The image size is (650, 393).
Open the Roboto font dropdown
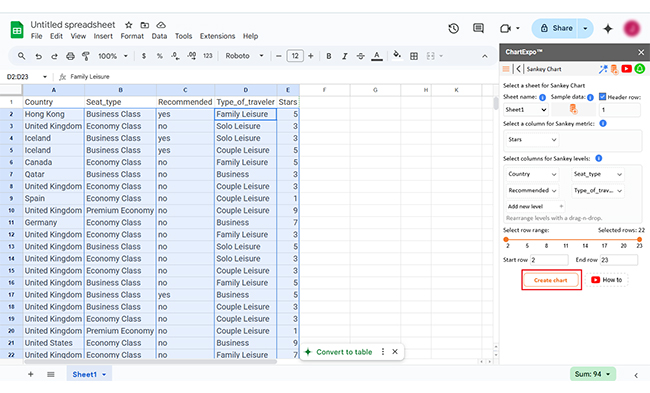[x=245, y=56]
